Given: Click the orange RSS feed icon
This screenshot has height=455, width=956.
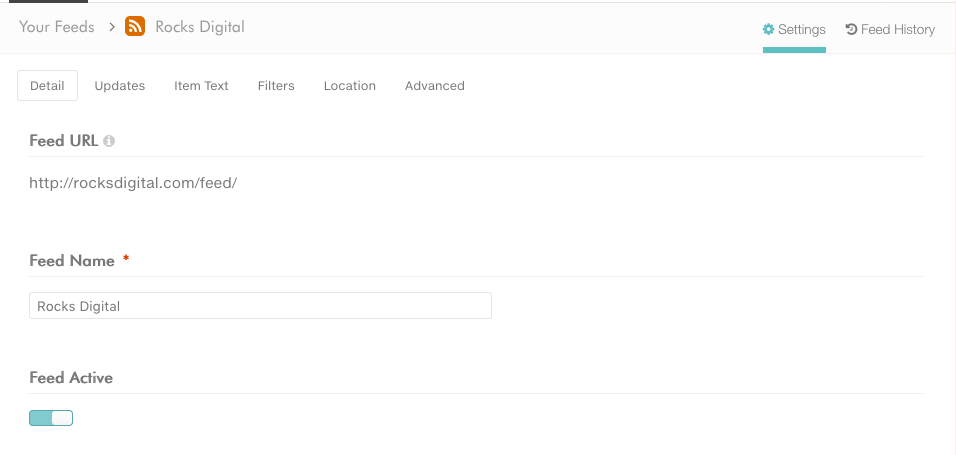Looking at the screenshot, I should point(135,26).
